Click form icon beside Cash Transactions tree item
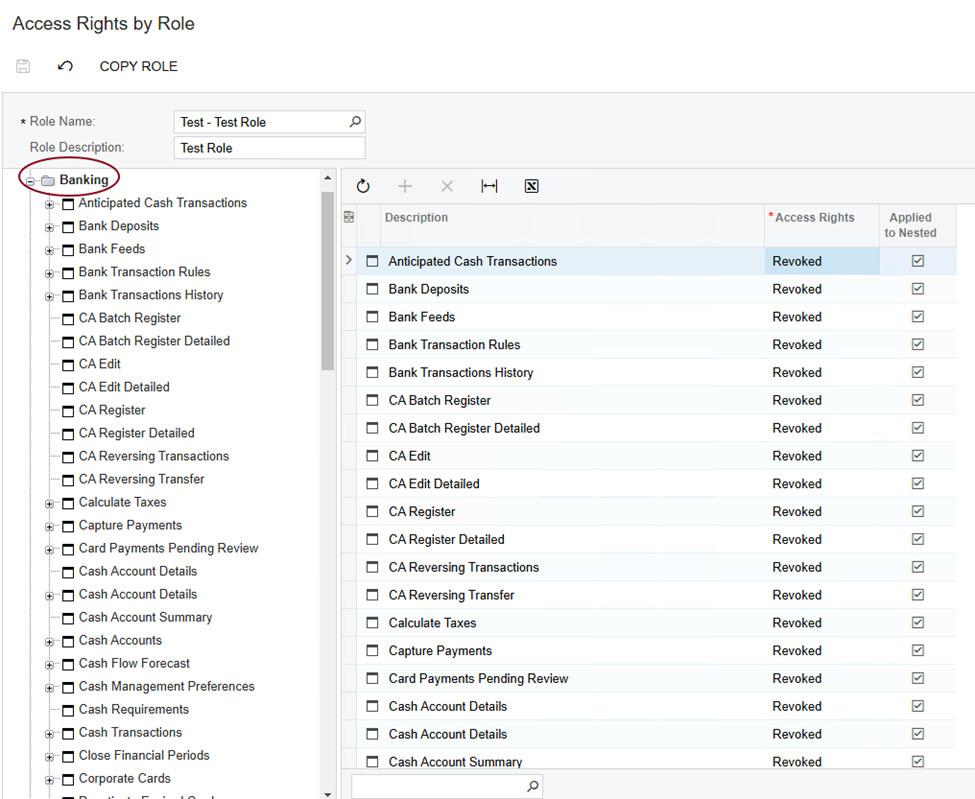 68,733
